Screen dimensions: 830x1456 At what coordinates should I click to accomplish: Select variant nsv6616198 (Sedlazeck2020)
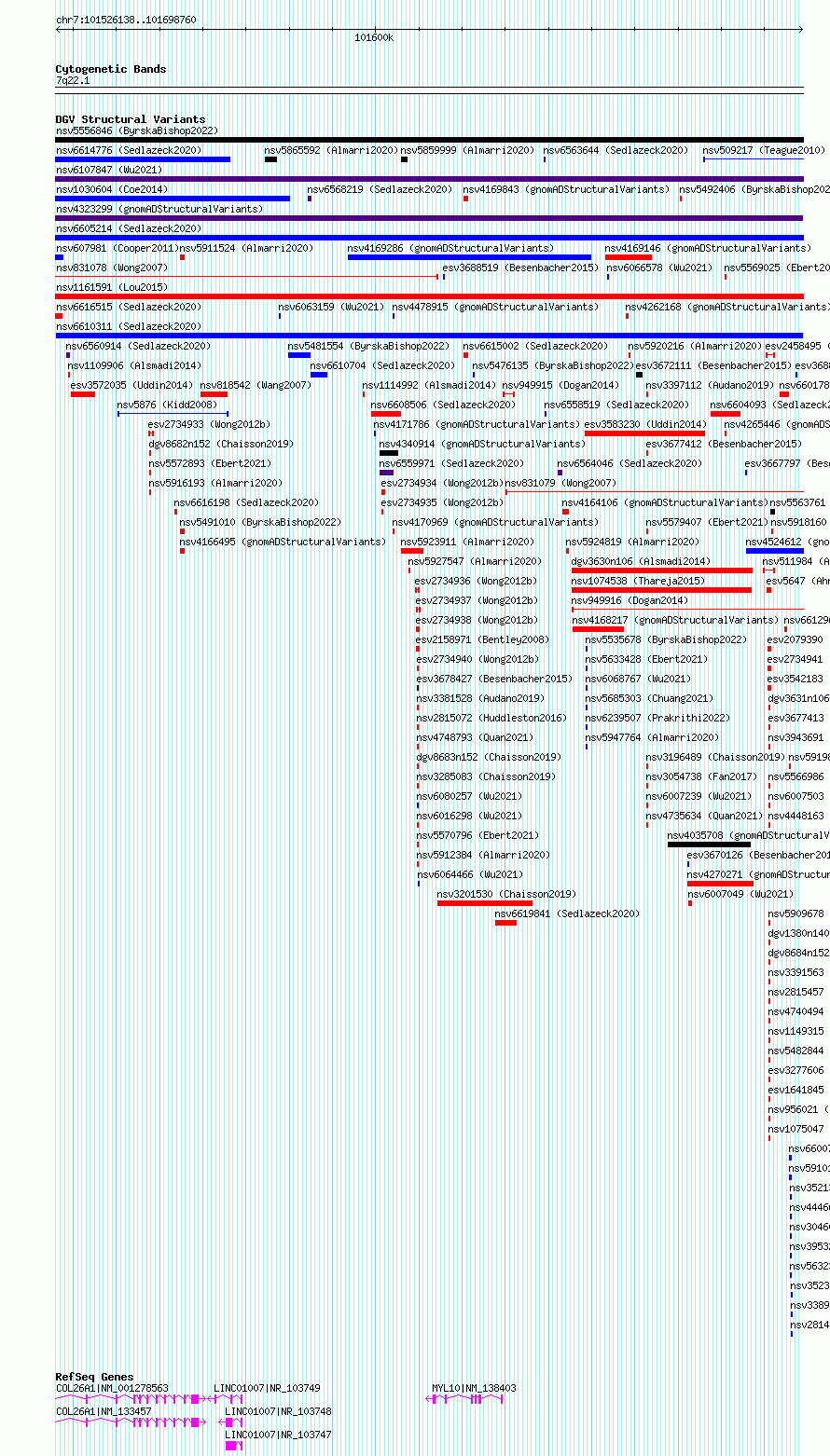[x=246, y=502]
